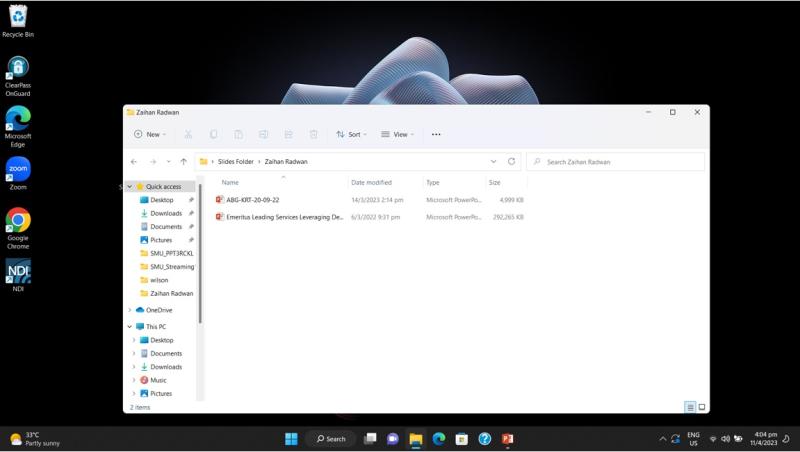800x452 pixels.
Task: Navigate to Slides Folder in breadcrumb
Action: click(235, 161)
